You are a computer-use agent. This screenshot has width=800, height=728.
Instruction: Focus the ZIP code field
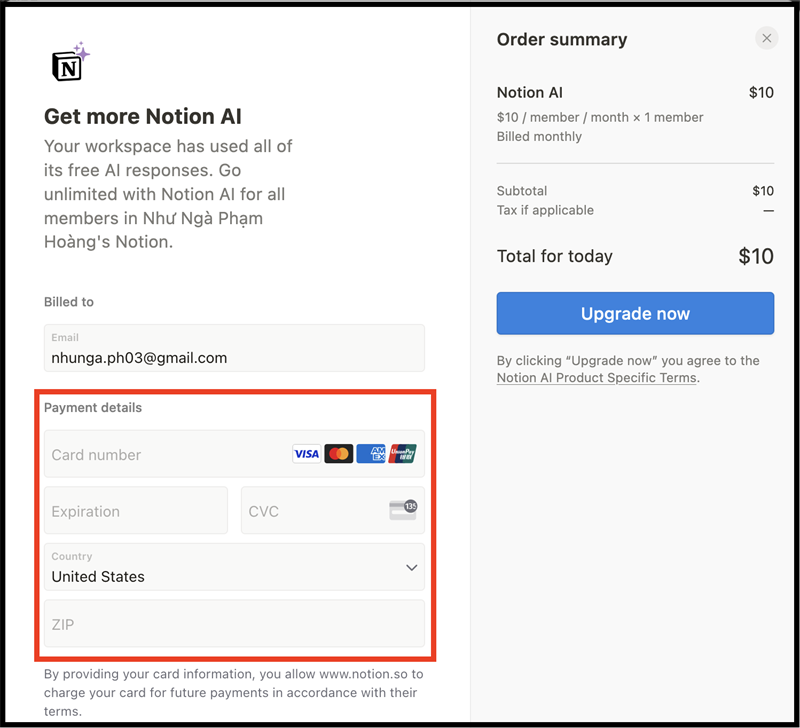tap(234, 624)
